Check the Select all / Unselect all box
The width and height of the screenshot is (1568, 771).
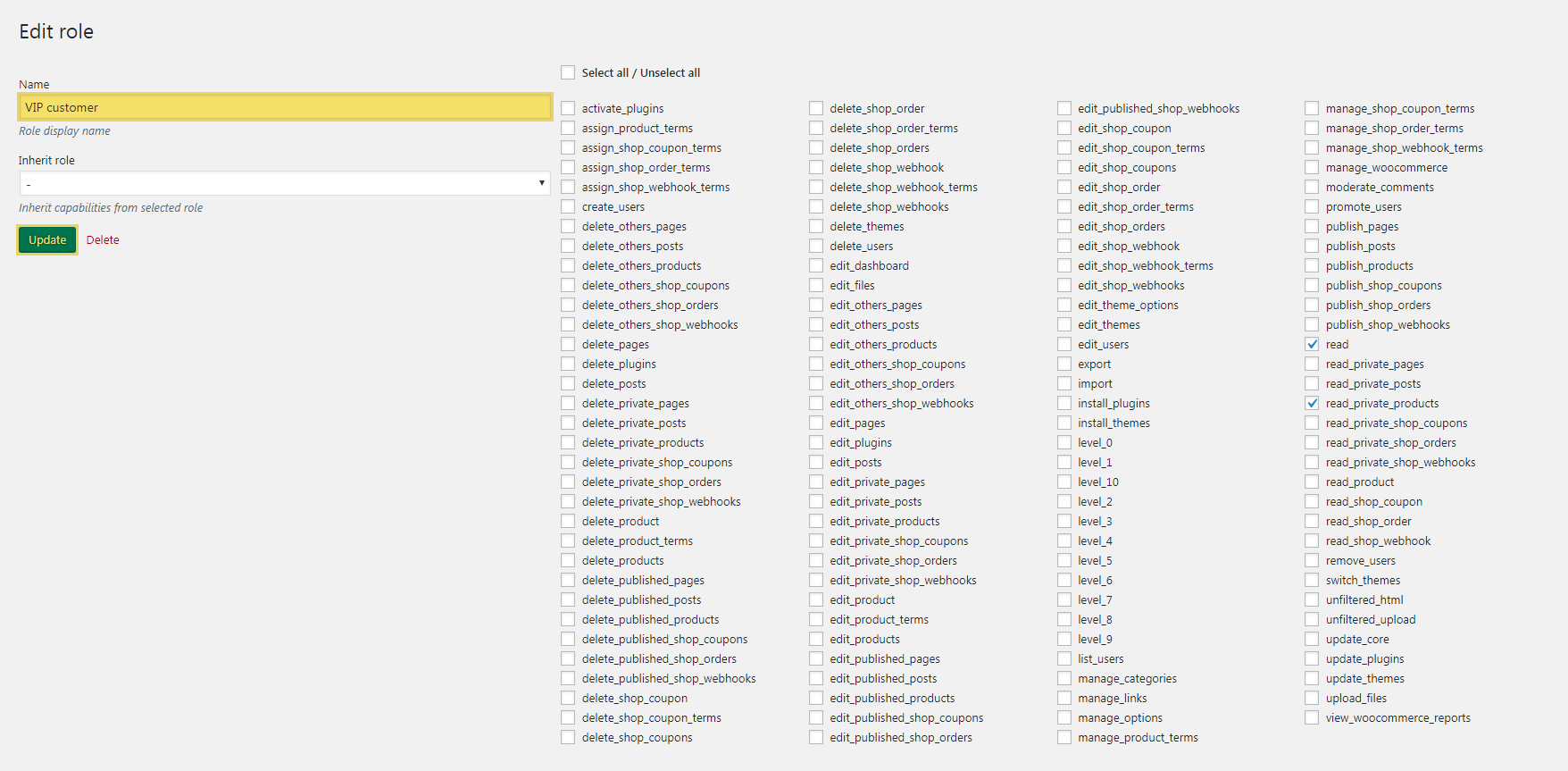tap(568, 72)
